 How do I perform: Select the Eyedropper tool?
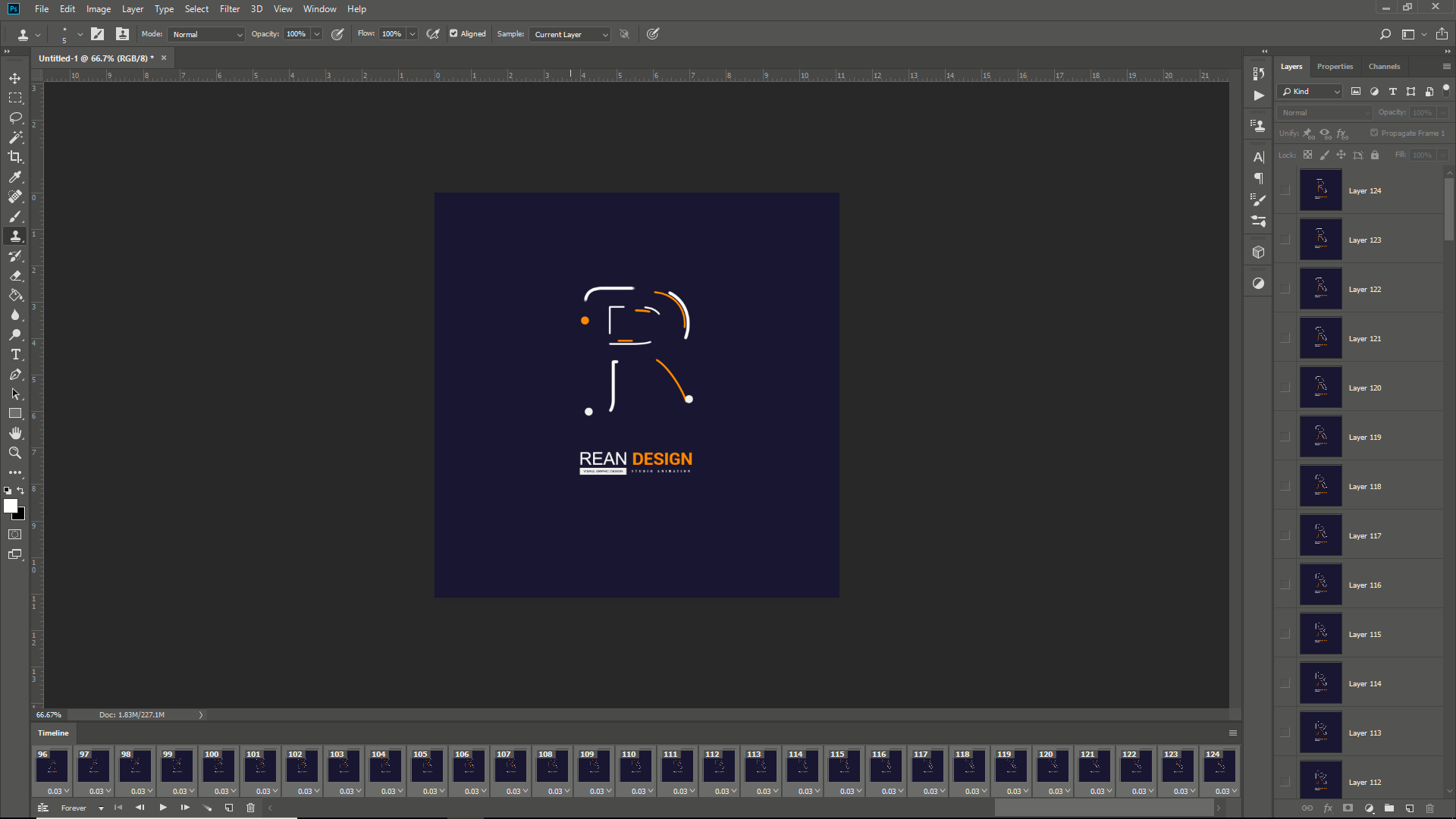[15, 177]
